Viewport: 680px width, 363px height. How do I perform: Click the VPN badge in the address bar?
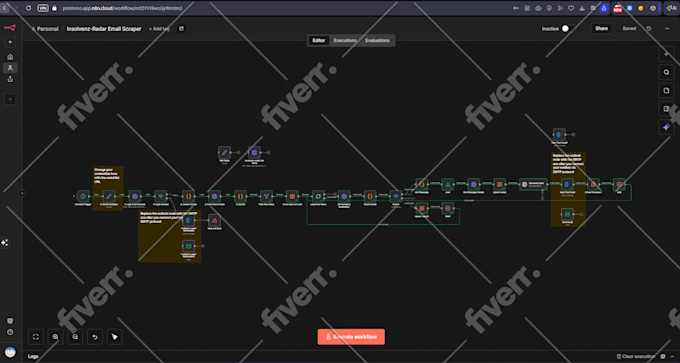coord(43,8)
